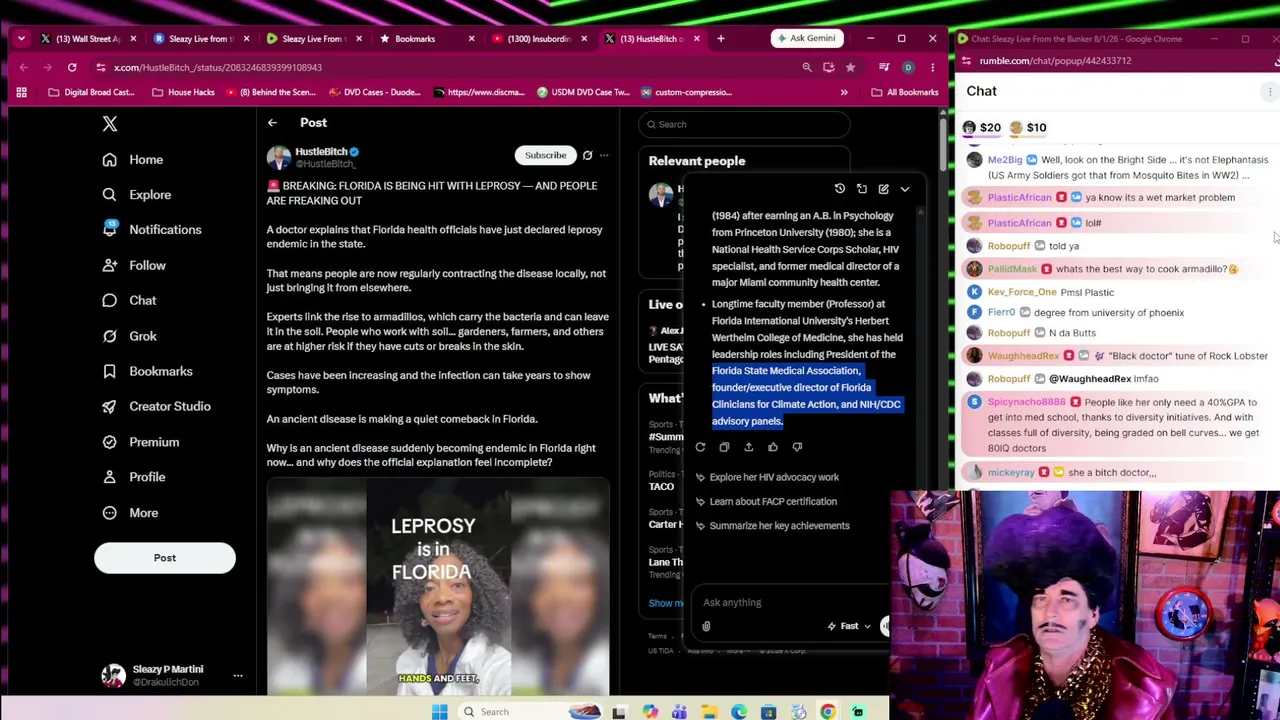1280x720 pixels.
Task: Open the House Hacks bookmark folder
Action: (183, 93)
